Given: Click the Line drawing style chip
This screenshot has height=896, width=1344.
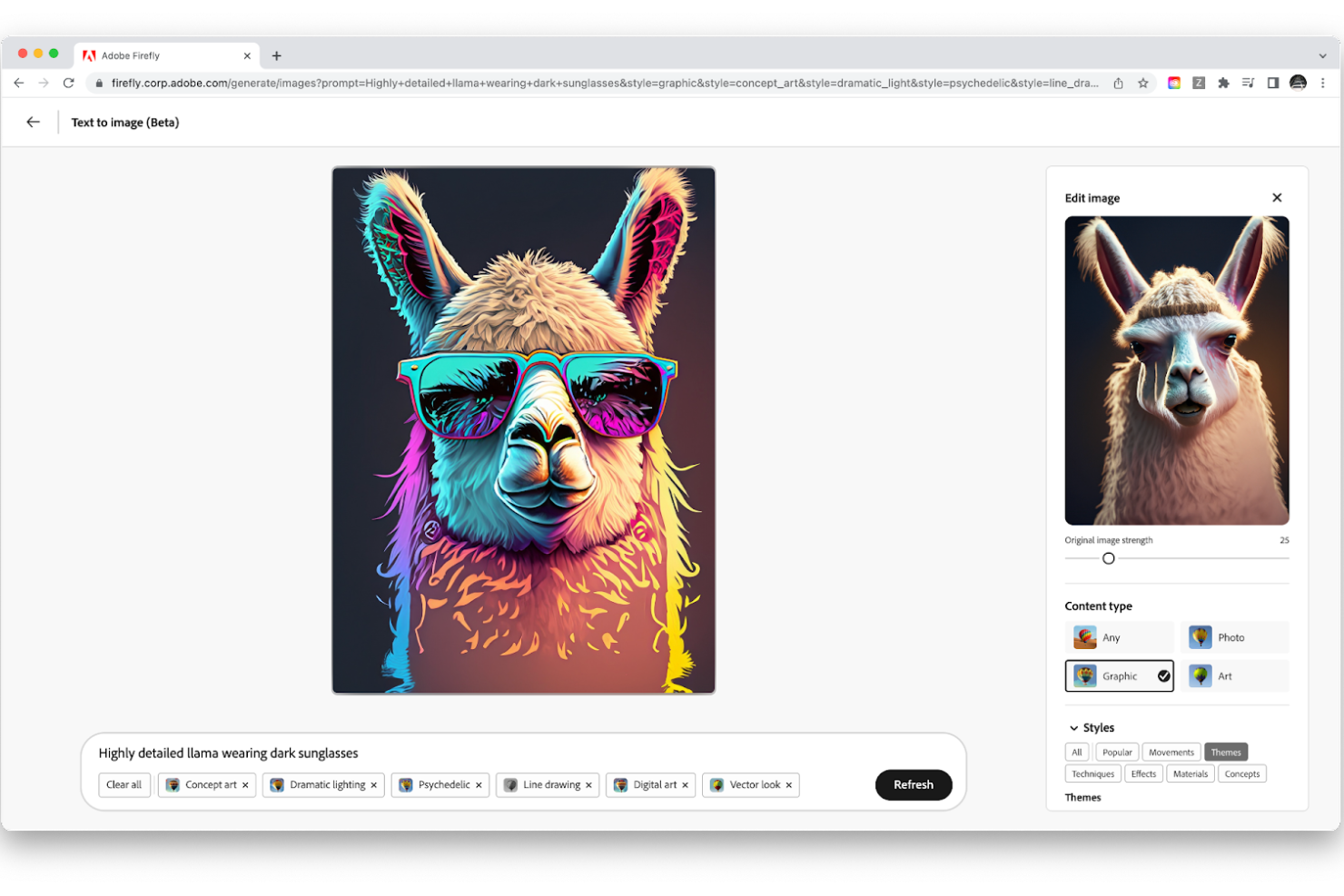Looking at the screenshot, I should tap(548, 785).
